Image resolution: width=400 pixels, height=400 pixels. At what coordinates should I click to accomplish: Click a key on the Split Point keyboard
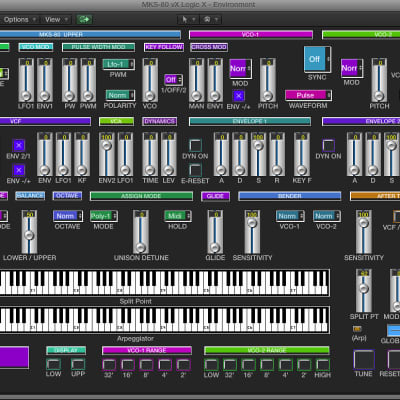[x=165, y=283]
